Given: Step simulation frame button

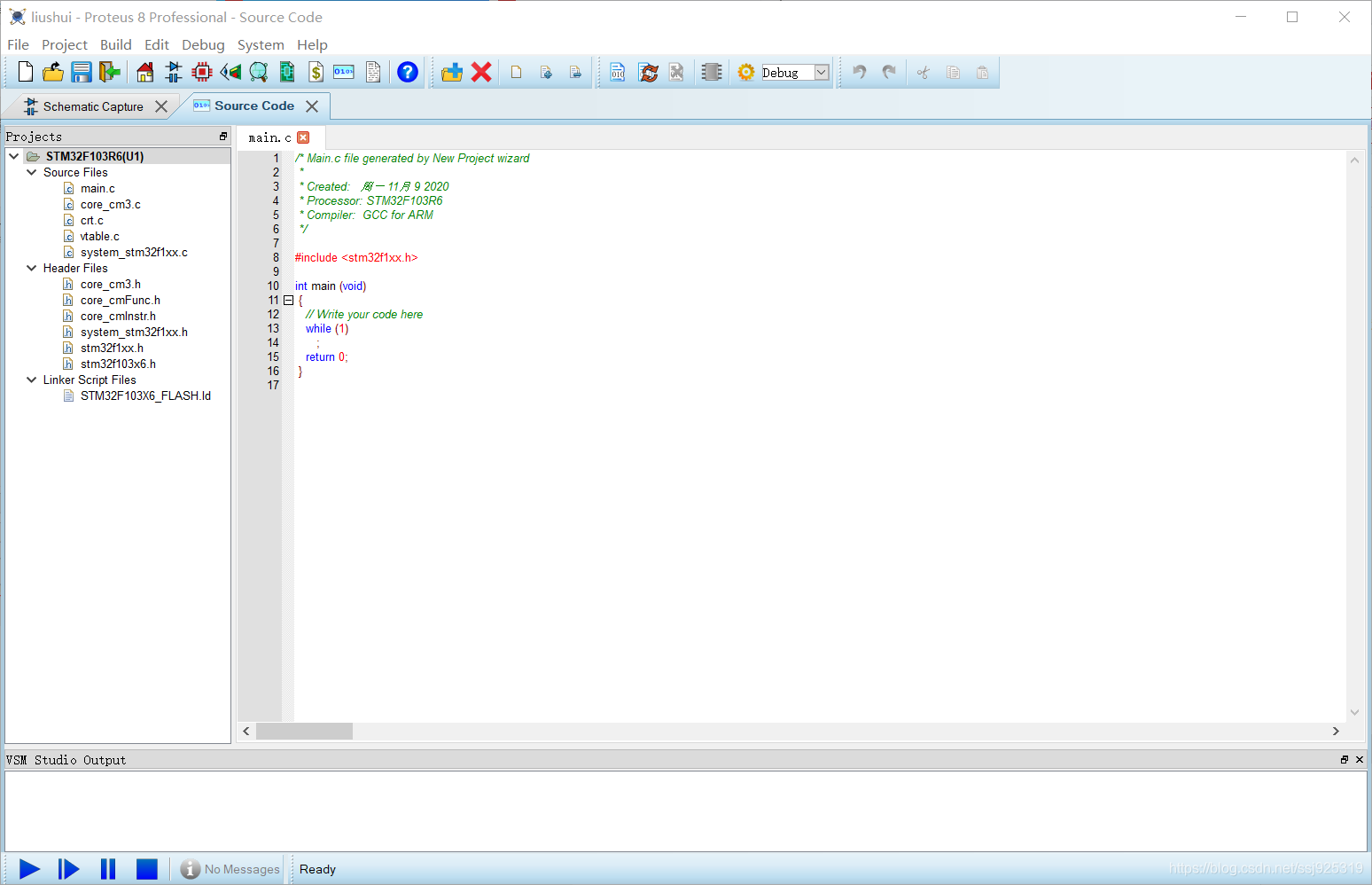Looking at the screenshot, I should click(x=68, y=869).
